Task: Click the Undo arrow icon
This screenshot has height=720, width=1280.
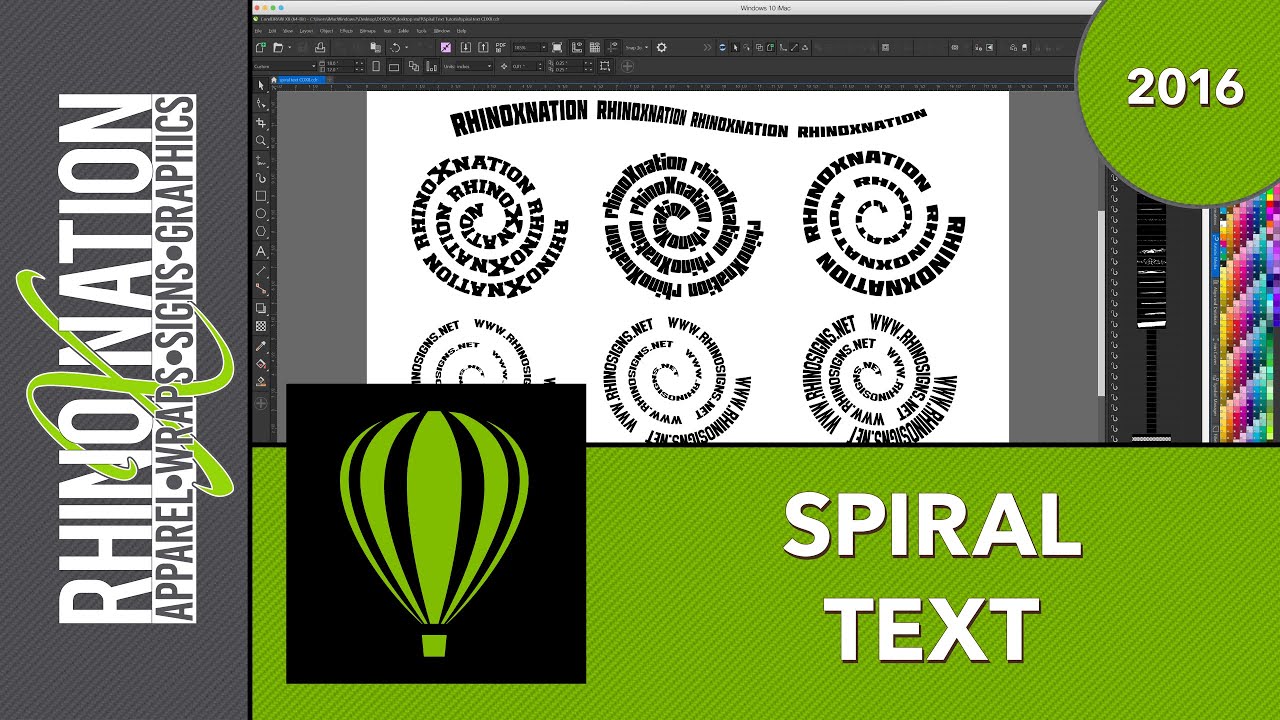Action: (x=395, y=47)
